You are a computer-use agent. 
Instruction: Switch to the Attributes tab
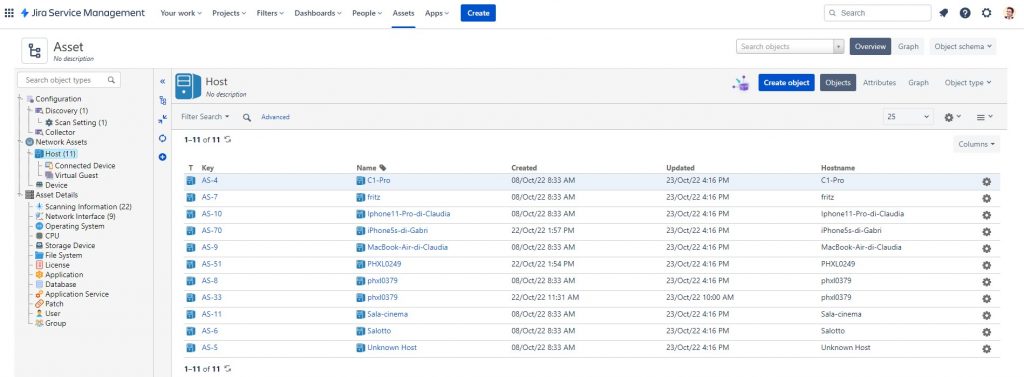[x=879, y=82]
